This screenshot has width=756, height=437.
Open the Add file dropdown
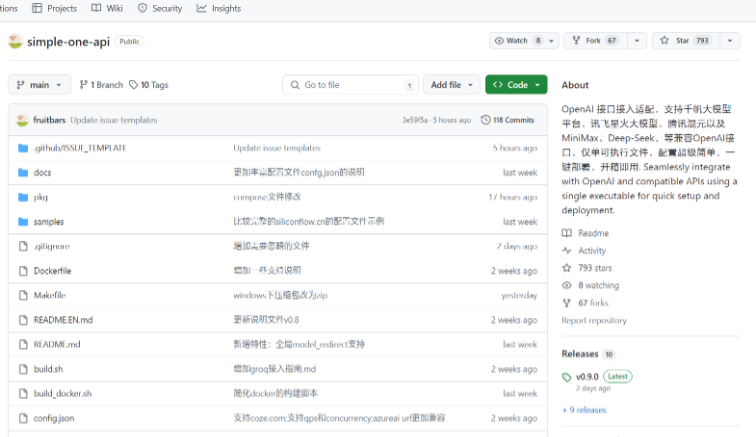452,85
